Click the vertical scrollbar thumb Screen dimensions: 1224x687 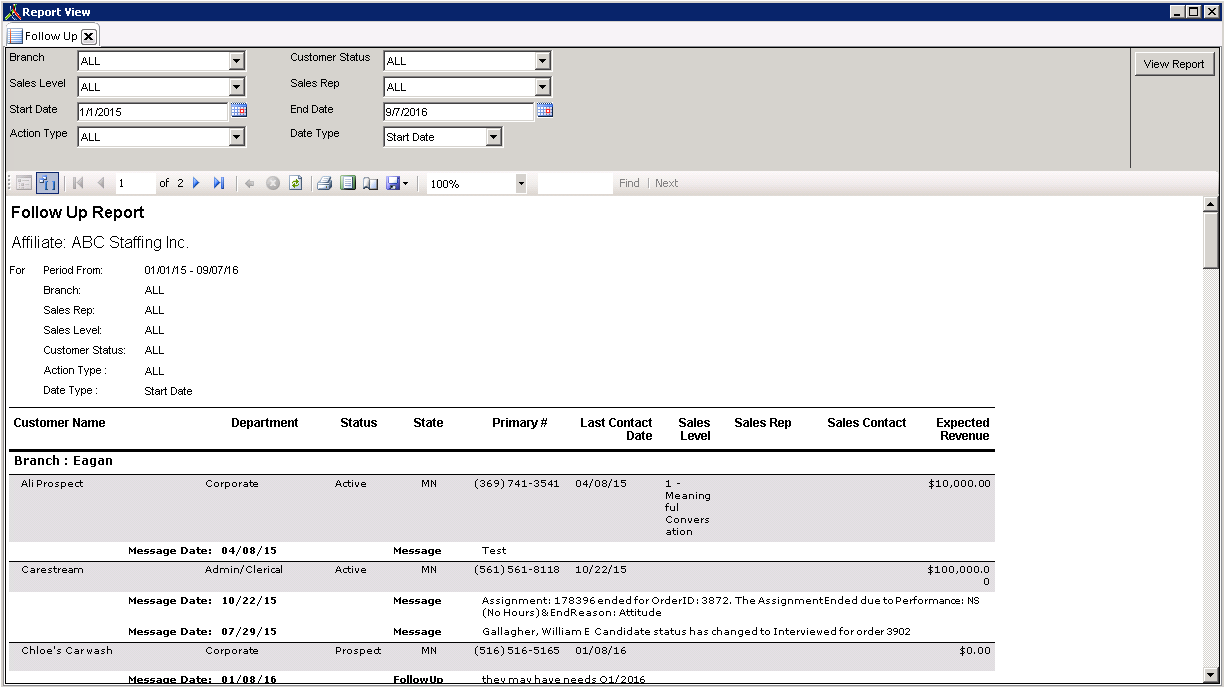(x=1211, y=240)
